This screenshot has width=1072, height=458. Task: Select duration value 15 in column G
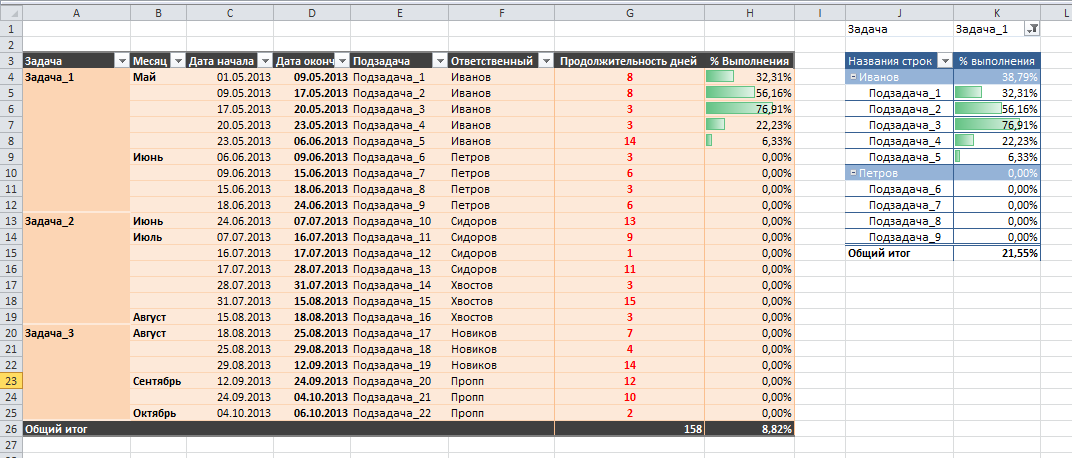click(630, 301)
